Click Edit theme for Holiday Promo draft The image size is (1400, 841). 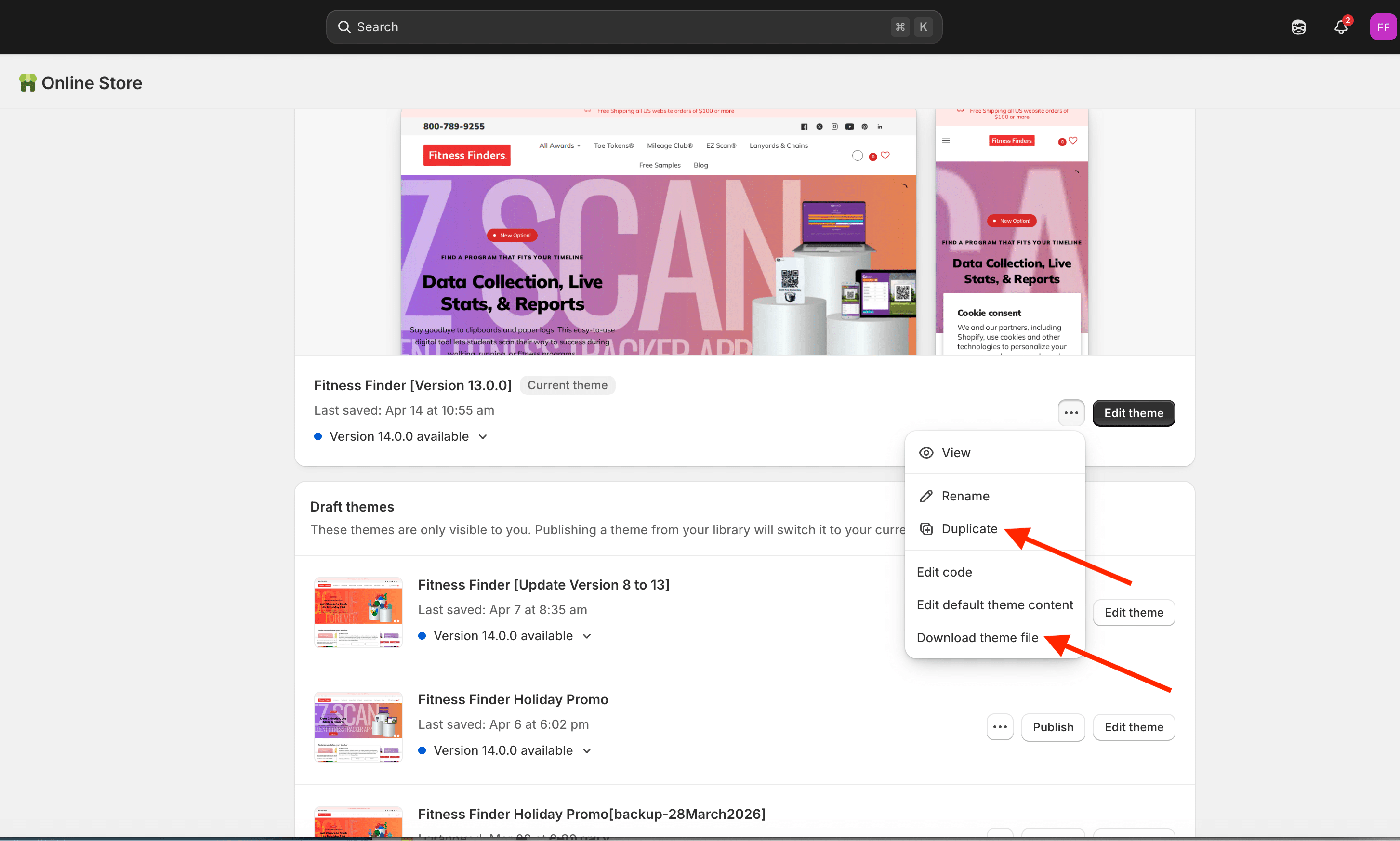[1134, 727]
